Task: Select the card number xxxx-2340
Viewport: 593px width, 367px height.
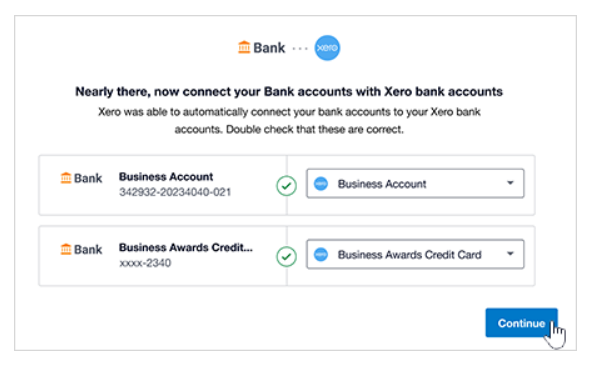Action: 145,263
